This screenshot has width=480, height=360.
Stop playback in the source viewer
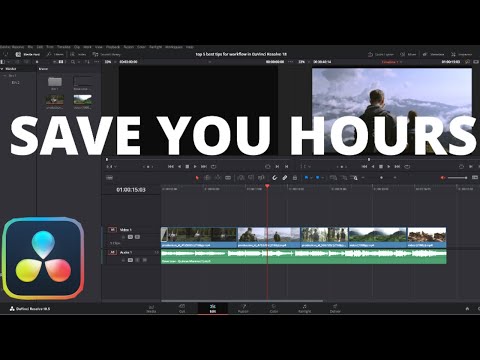[187, 166]
